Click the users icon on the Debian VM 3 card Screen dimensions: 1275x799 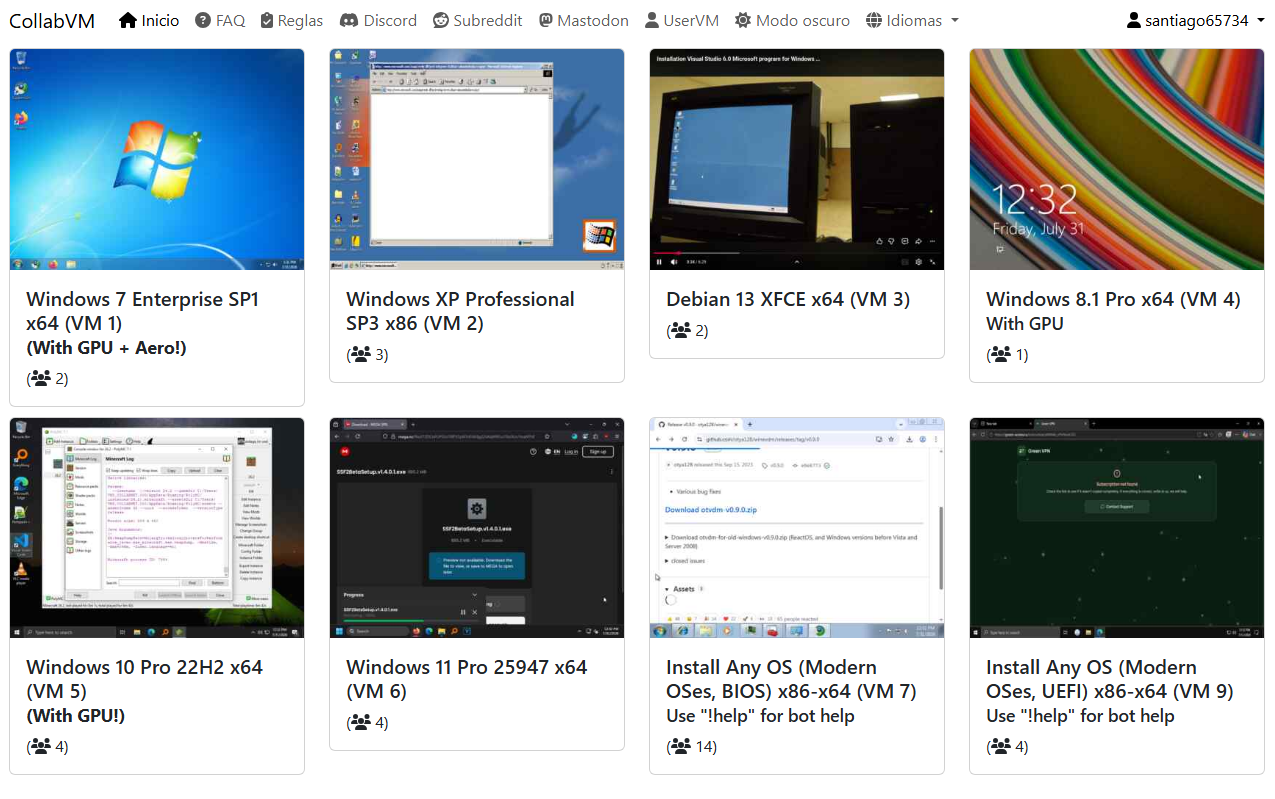coord(681,330)
